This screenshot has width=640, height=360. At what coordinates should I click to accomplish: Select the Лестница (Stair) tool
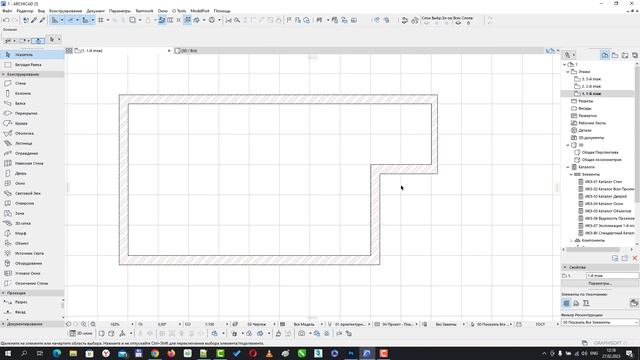tap(32, 143)
